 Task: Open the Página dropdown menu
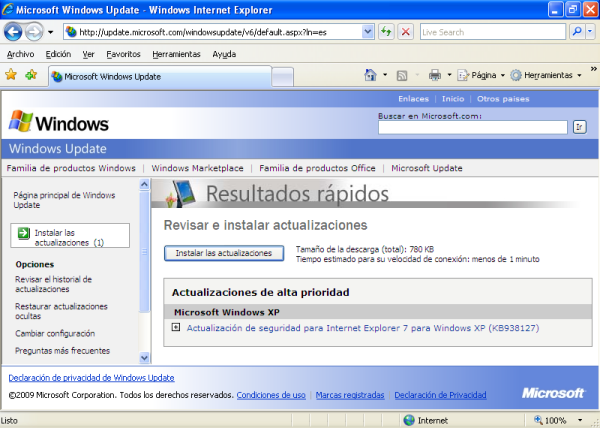(484, 75)
